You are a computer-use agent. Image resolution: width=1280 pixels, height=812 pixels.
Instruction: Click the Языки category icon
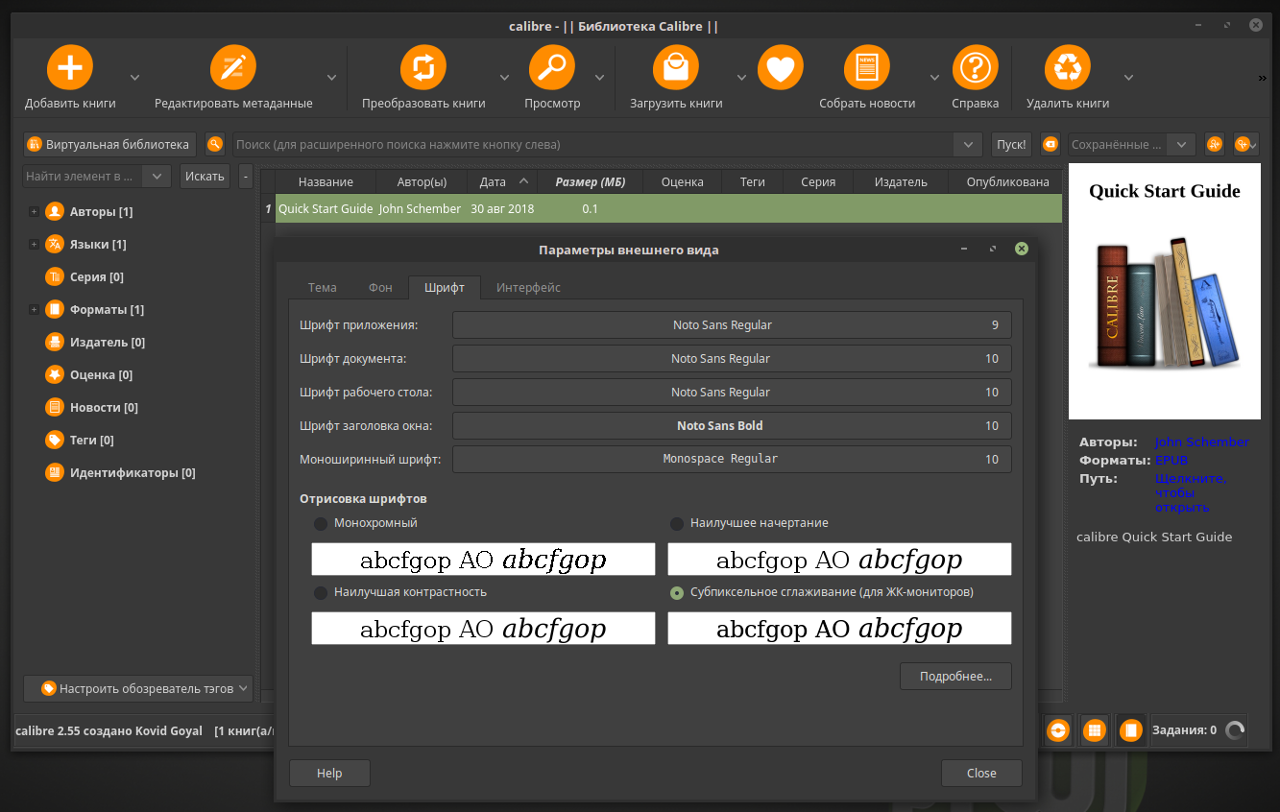[54, 244]
